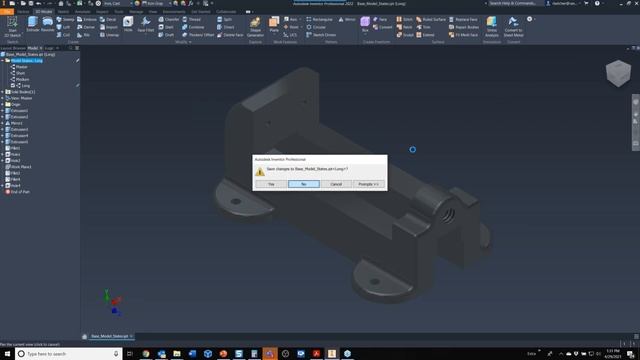
Task: Switch to the Collaborate ribbon tab
Action: 226,11
